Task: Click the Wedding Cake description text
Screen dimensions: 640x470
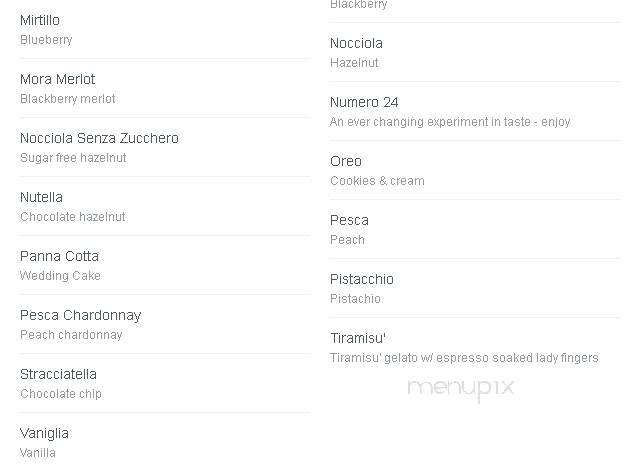Action: (x=60, y=276)
